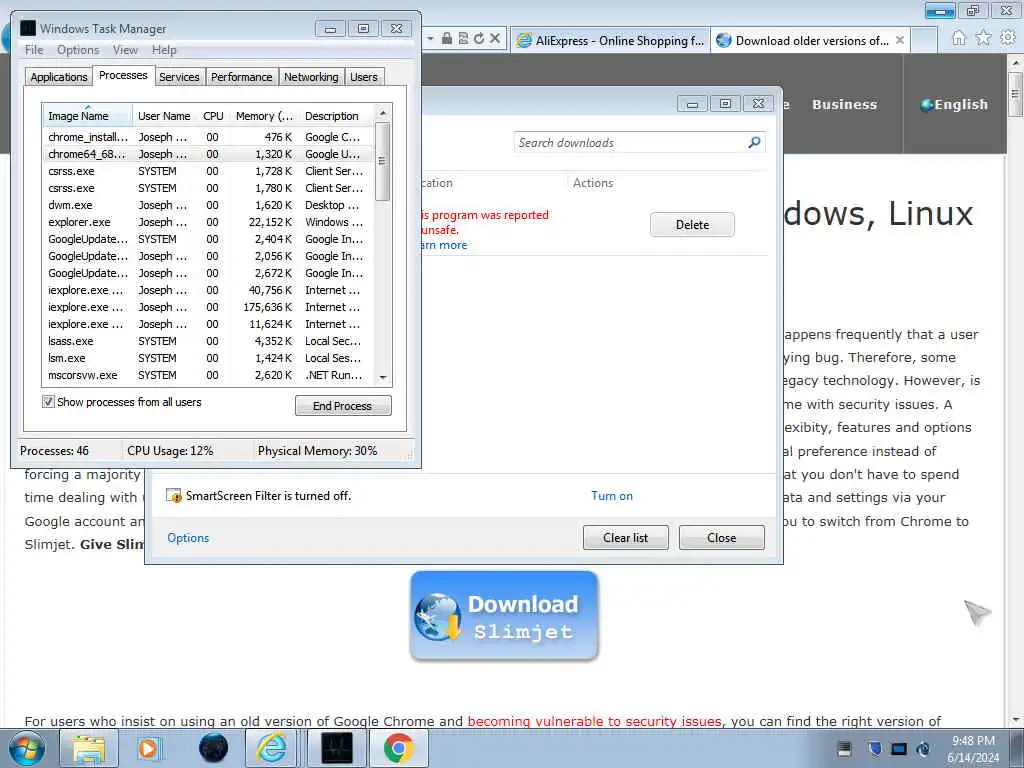This screenshot has width=1024, height=768.
Task: Open the IE Tools gear icon
Action: (x=1007, y=38)
